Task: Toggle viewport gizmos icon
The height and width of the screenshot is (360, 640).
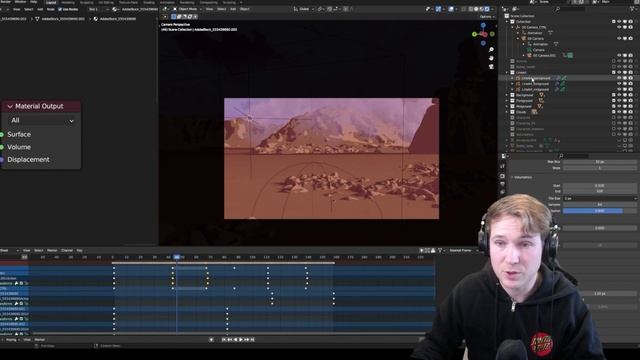Action: pyautogui.click(x=438, y=9)
